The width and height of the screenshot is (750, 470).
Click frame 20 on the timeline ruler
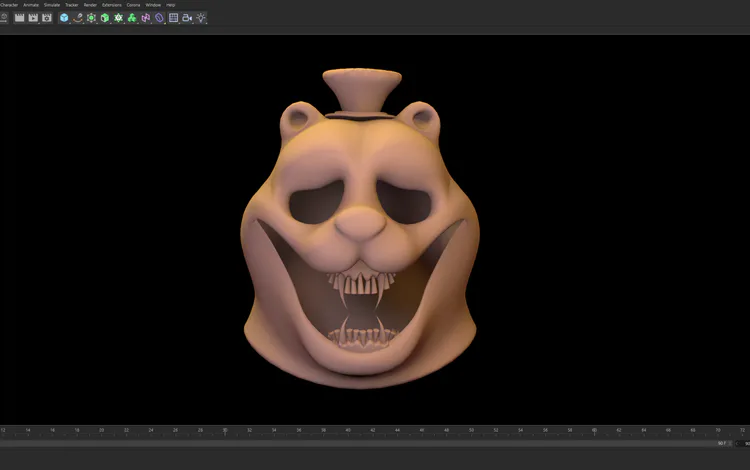(x=101, y=430)
